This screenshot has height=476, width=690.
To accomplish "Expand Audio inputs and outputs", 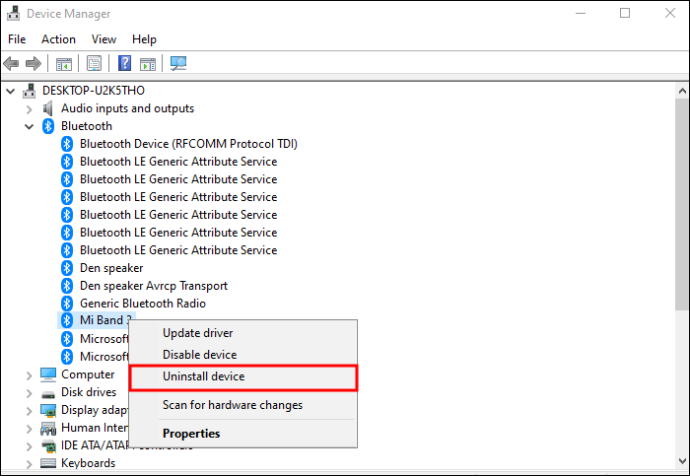I will 29,109.
